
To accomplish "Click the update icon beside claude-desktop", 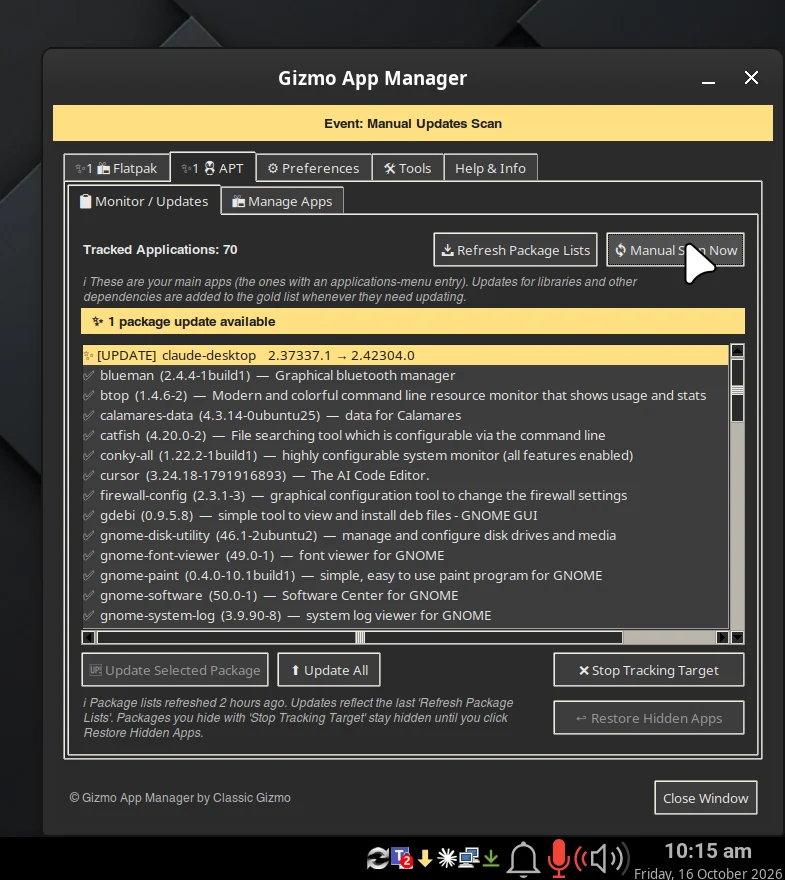I will click(x=88, y=355).
